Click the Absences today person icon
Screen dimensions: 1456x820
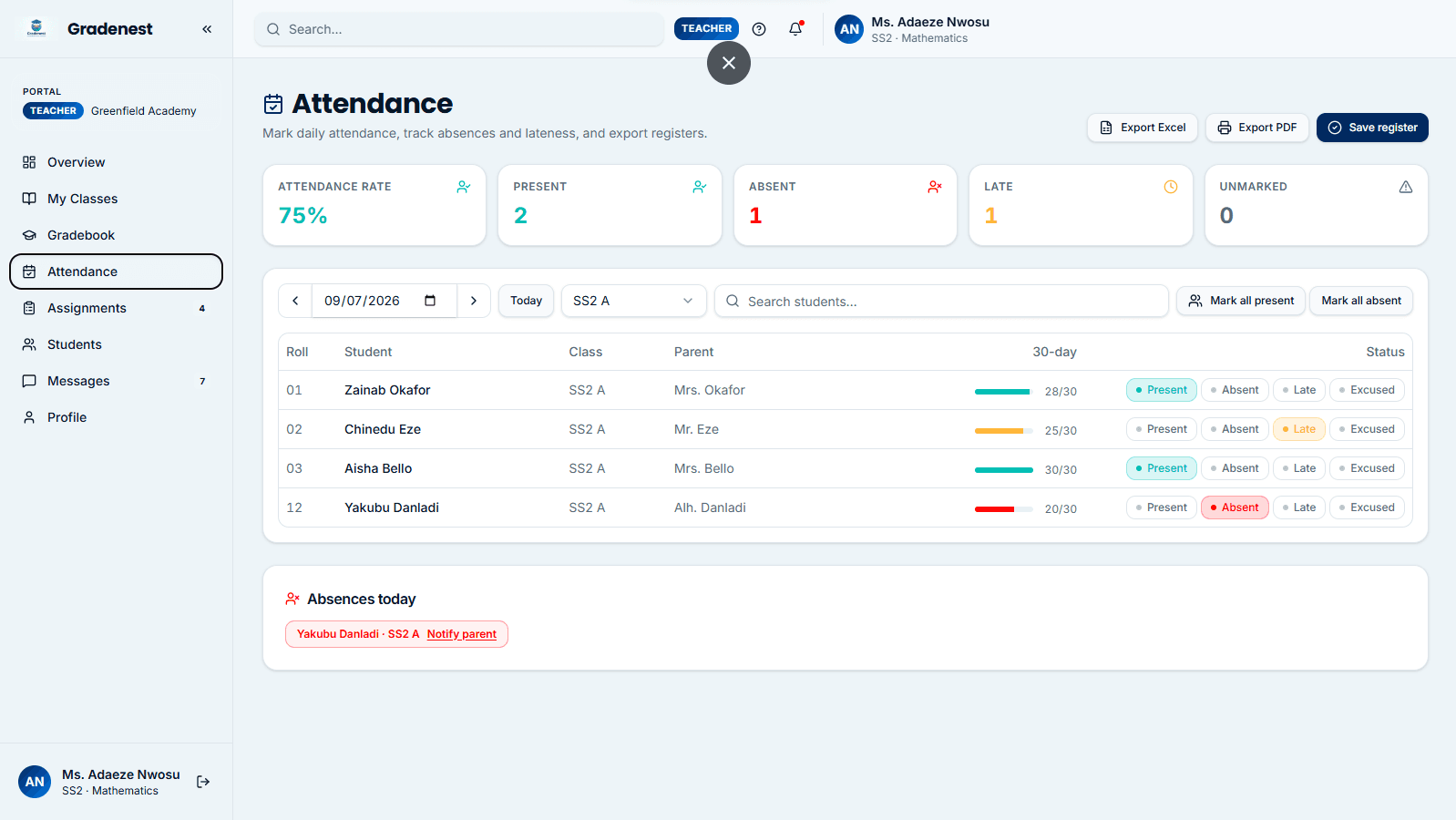292,599
